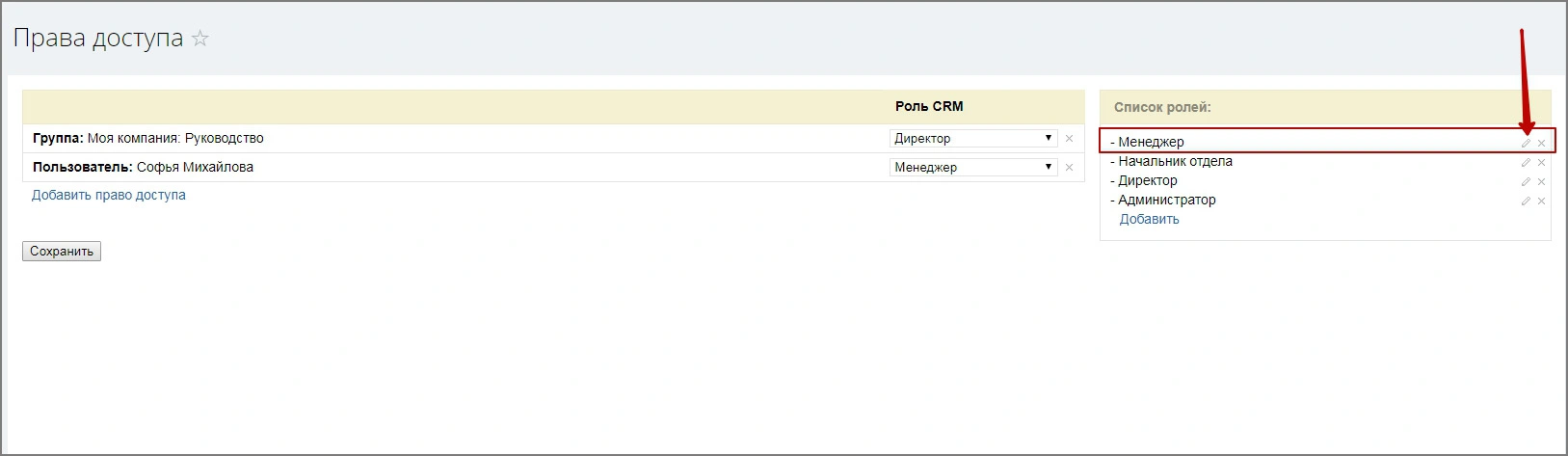Click Добавить право доступа link
This screenshot has width=1568, height=456.
coord(109,195)
